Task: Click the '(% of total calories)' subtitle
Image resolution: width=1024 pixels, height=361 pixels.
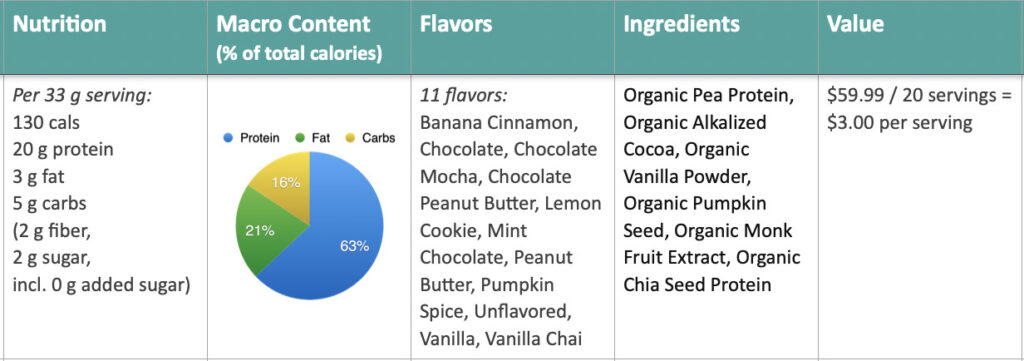Action: (x=299, y=52)
